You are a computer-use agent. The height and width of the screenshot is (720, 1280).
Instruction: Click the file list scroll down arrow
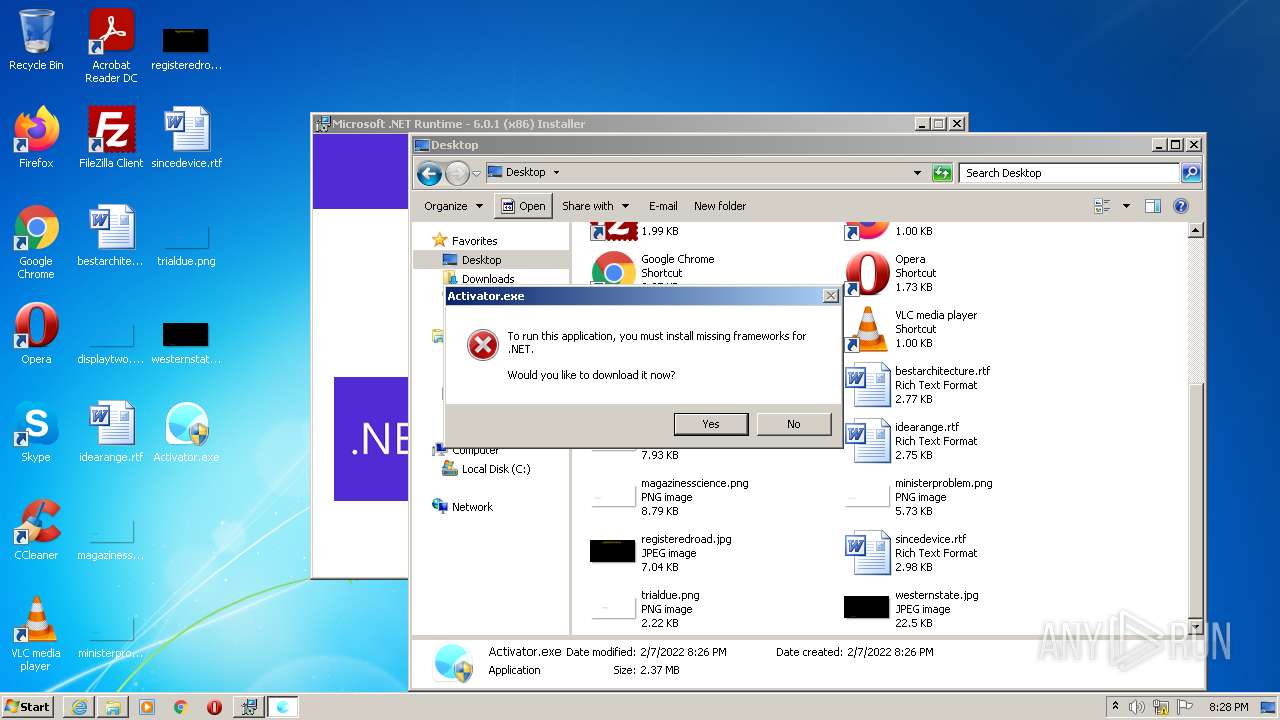pos(1195,627)
